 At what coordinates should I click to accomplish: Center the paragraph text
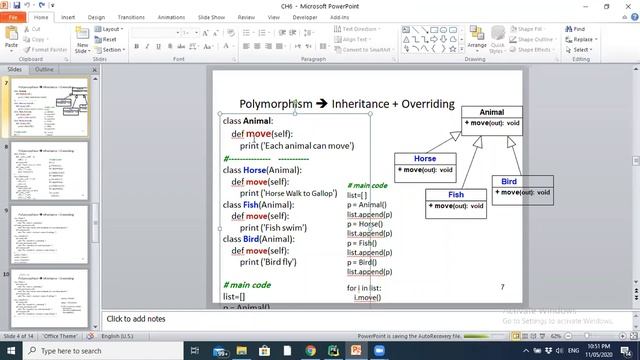[x=257, y=47]
